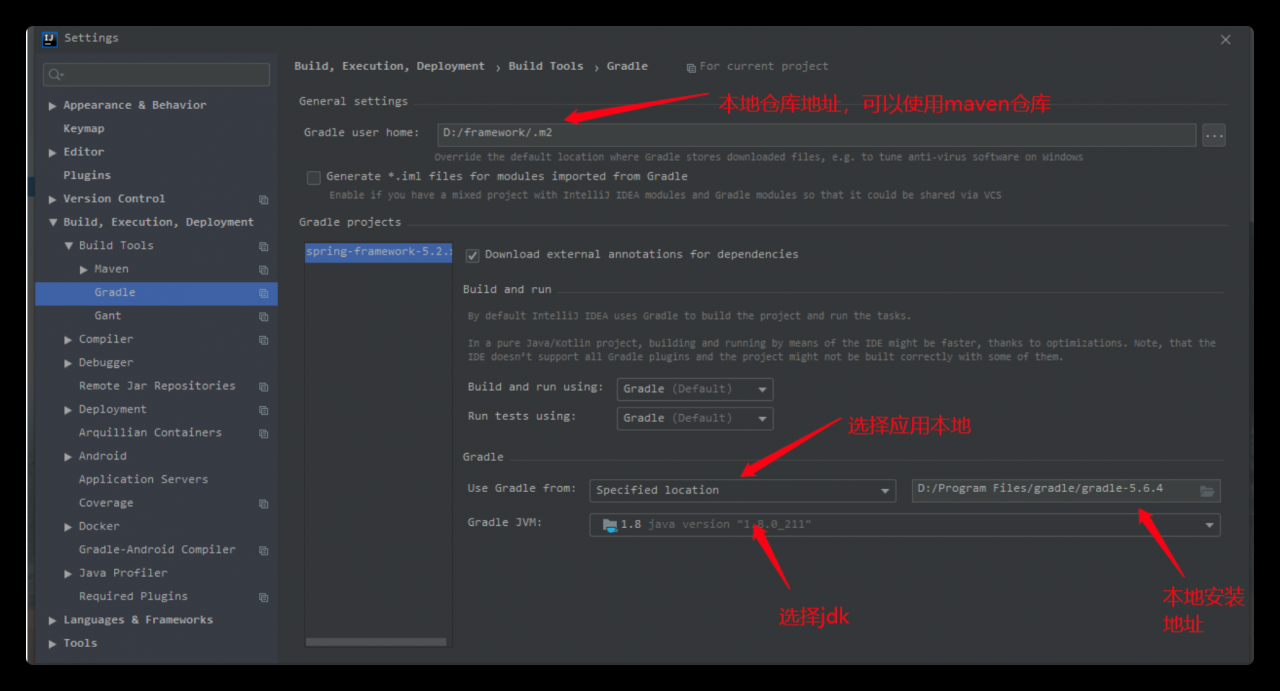Uncheck Download external annotations for dependencies

click(x=473, y=255)
